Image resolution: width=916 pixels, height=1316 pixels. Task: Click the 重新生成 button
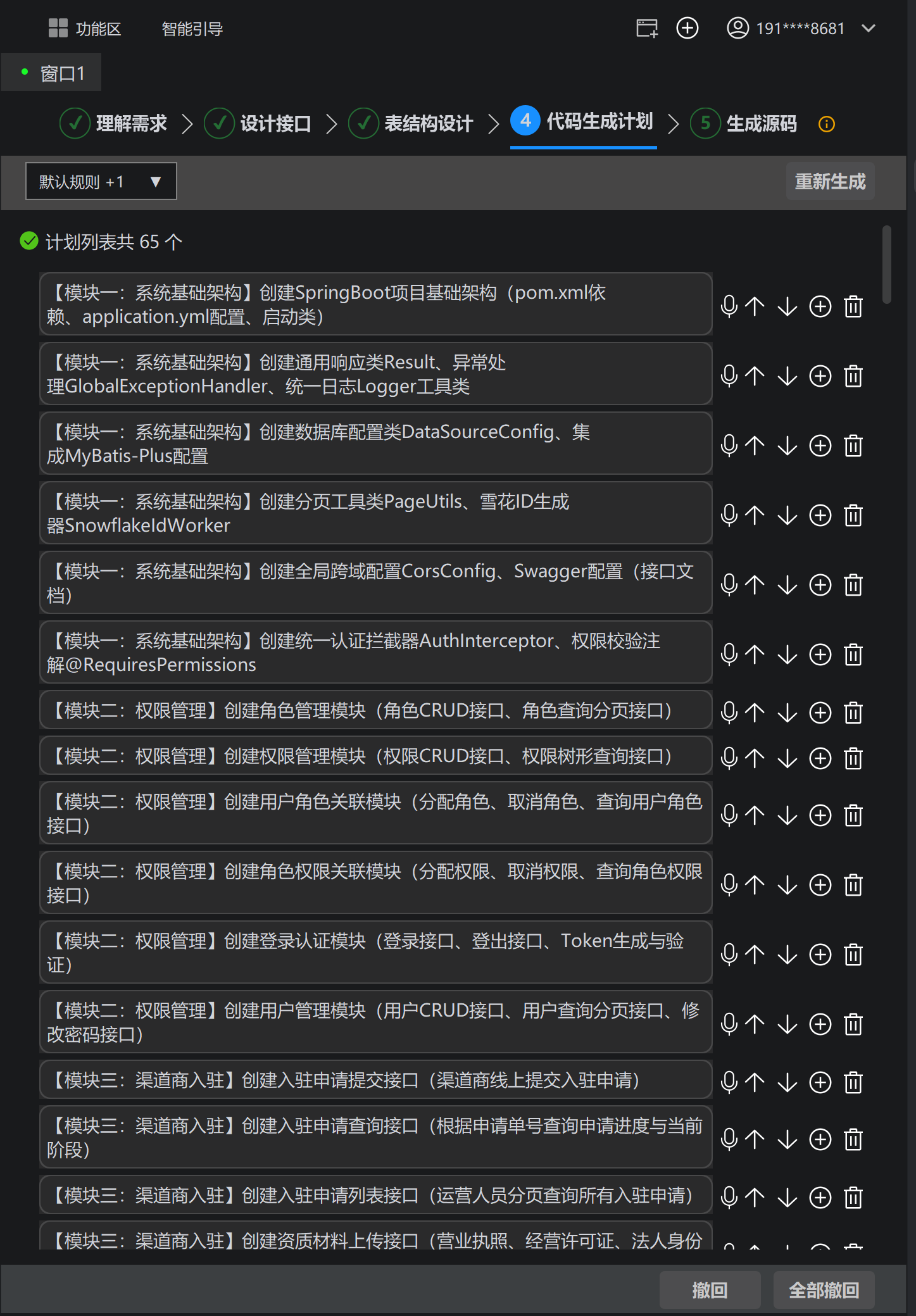point(830,181)
